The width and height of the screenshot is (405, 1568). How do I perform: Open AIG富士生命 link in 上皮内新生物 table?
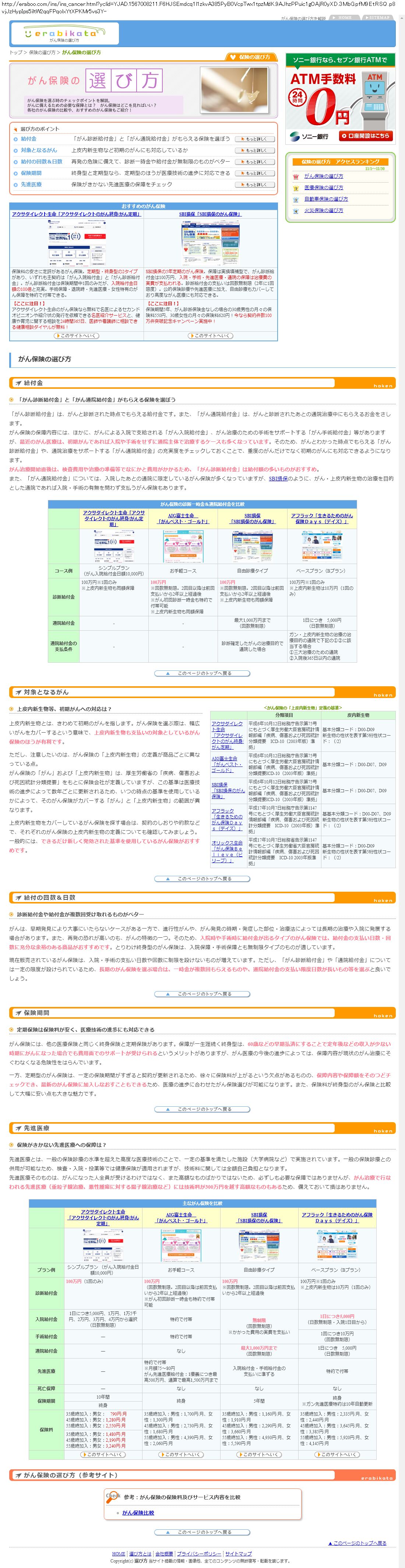pos(226,765)
